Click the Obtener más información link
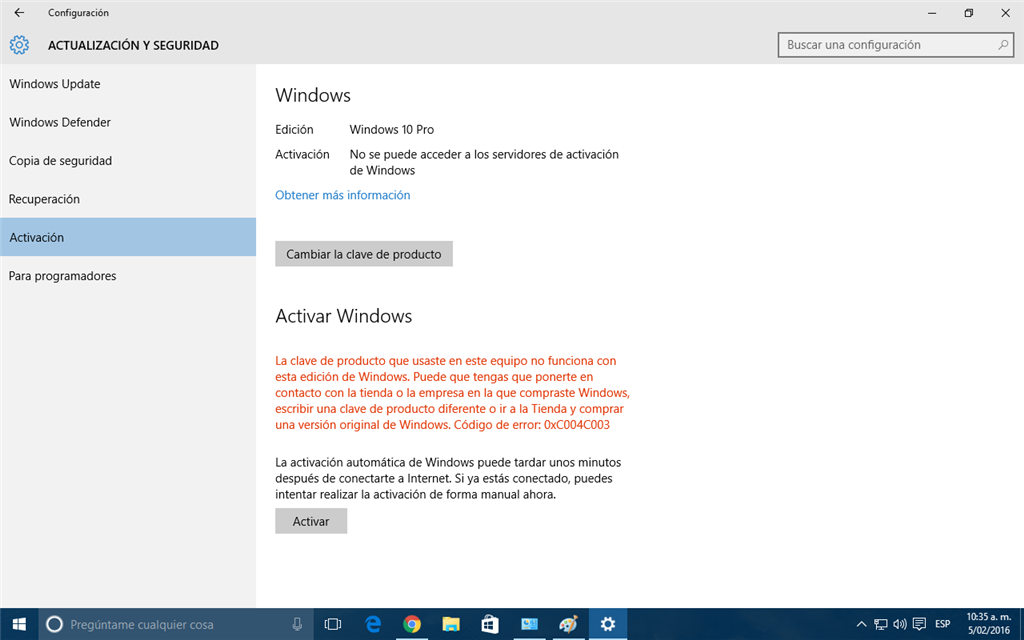Screen dimensions: 1024x640 click(x=342, y=195)
